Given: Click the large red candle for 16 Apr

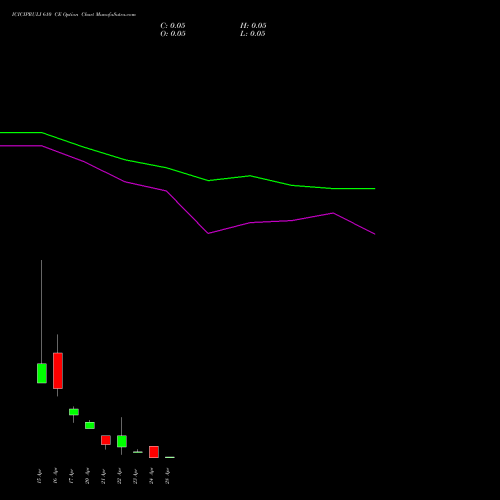Looking at the screenshot, I should [58, 371].
